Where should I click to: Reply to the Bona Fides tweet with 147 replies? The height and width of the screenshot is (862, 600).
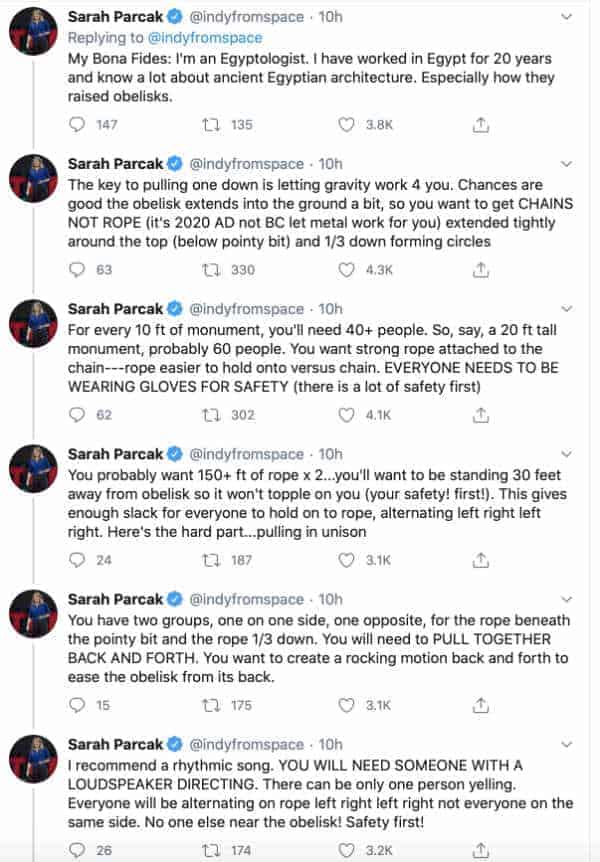[x=77, y=125]
